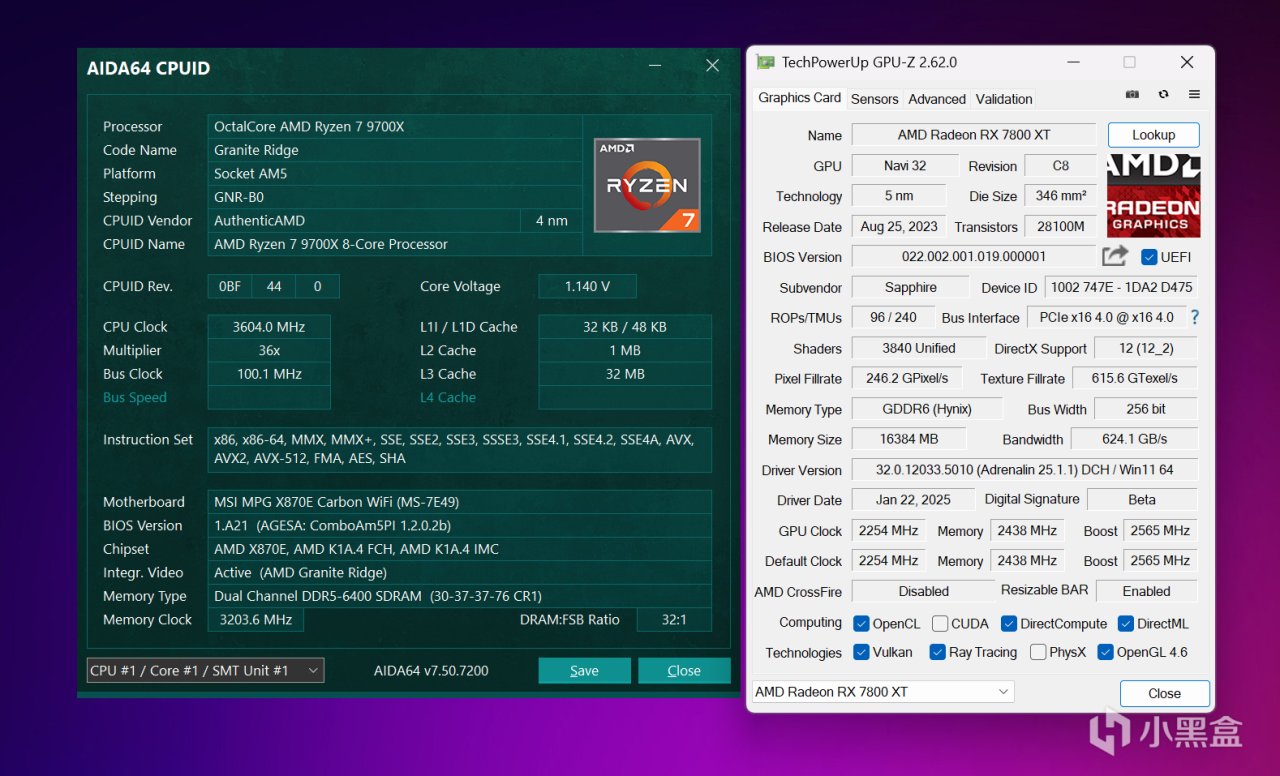Click the GPU-Z Memory Type GDDR6 (Hynix) field
Screen dimensions: 1280x776
[x=926, y=409]
